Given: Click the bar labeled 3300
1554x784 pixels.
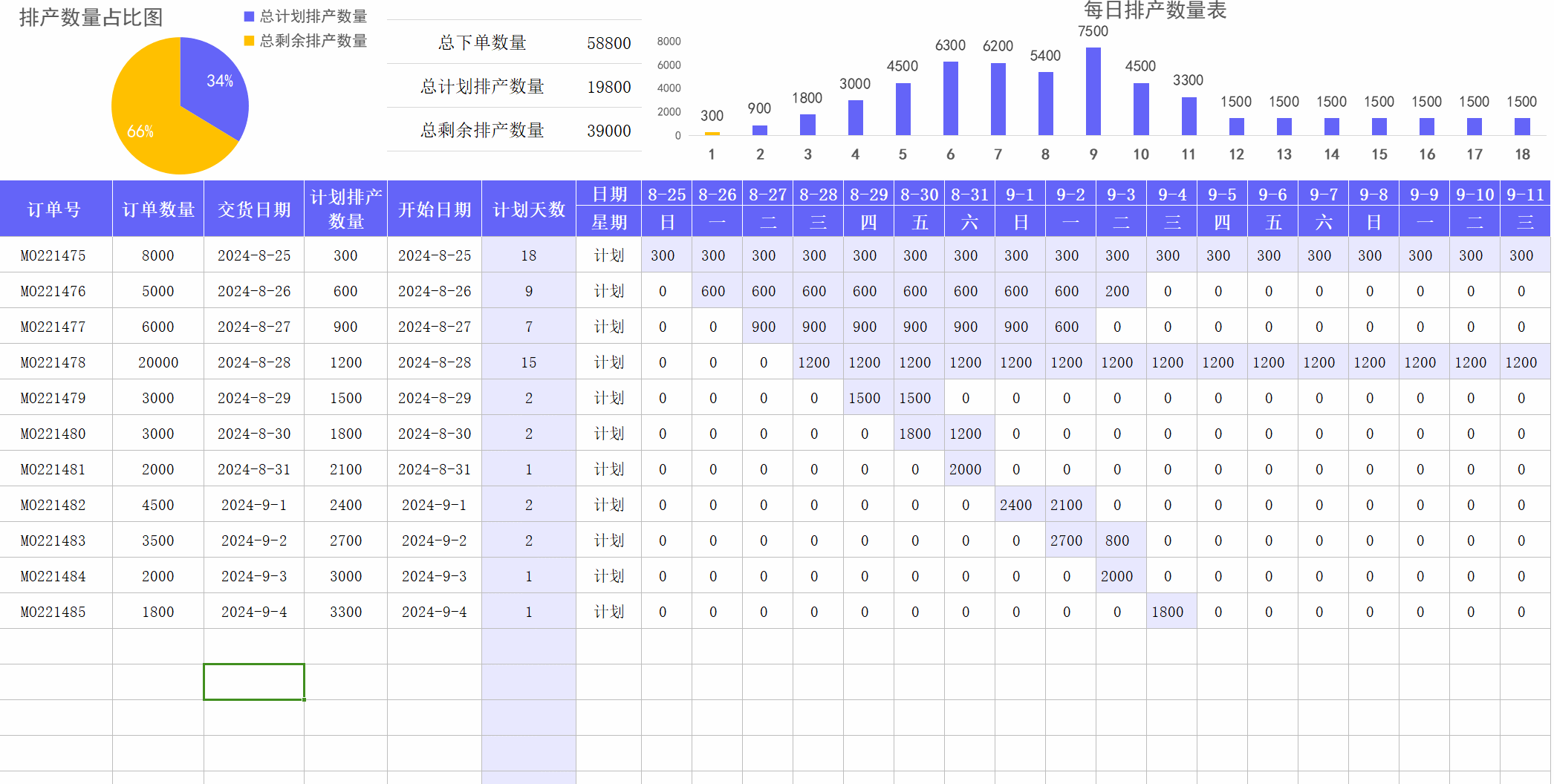Looking at the screenshot, I should [1189, 116].
